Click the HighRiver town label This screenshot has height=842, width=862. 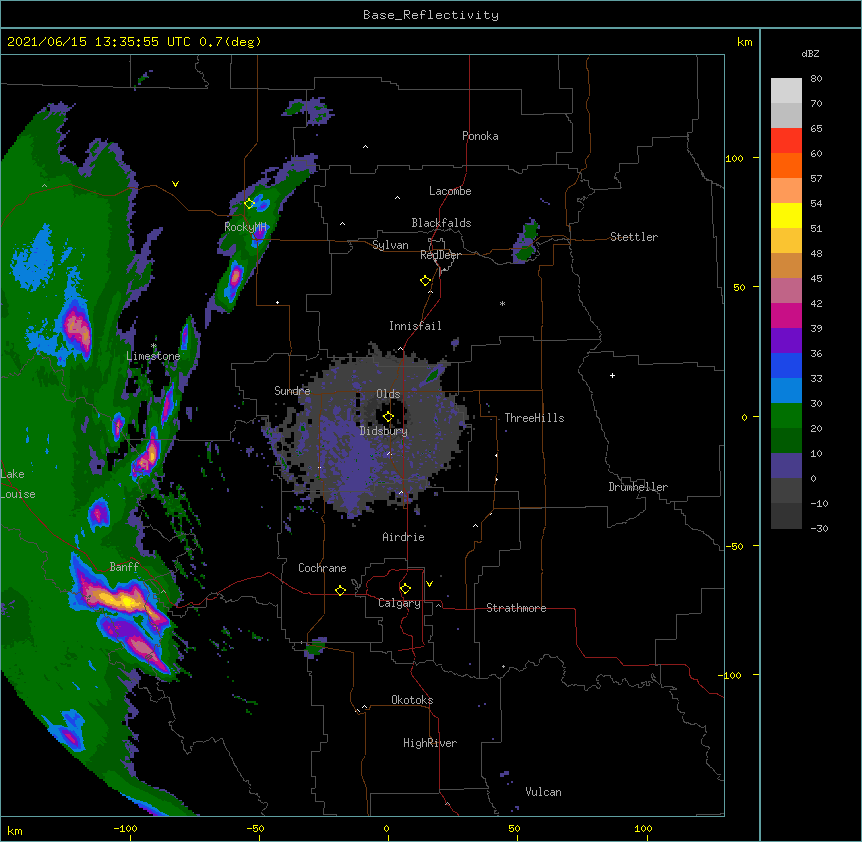[x=429, y=743]
